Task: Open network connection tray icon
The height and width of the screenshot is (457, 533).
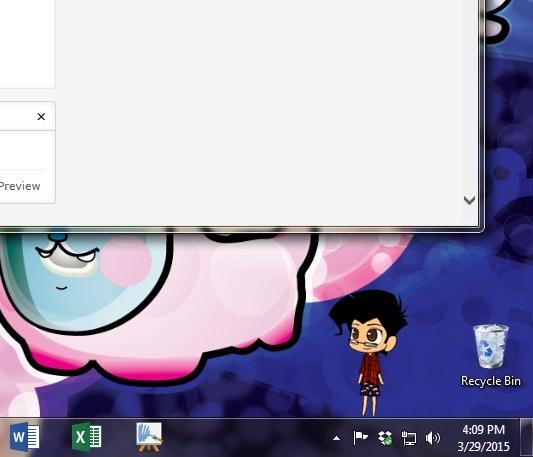Action: (x=409, y=438)
